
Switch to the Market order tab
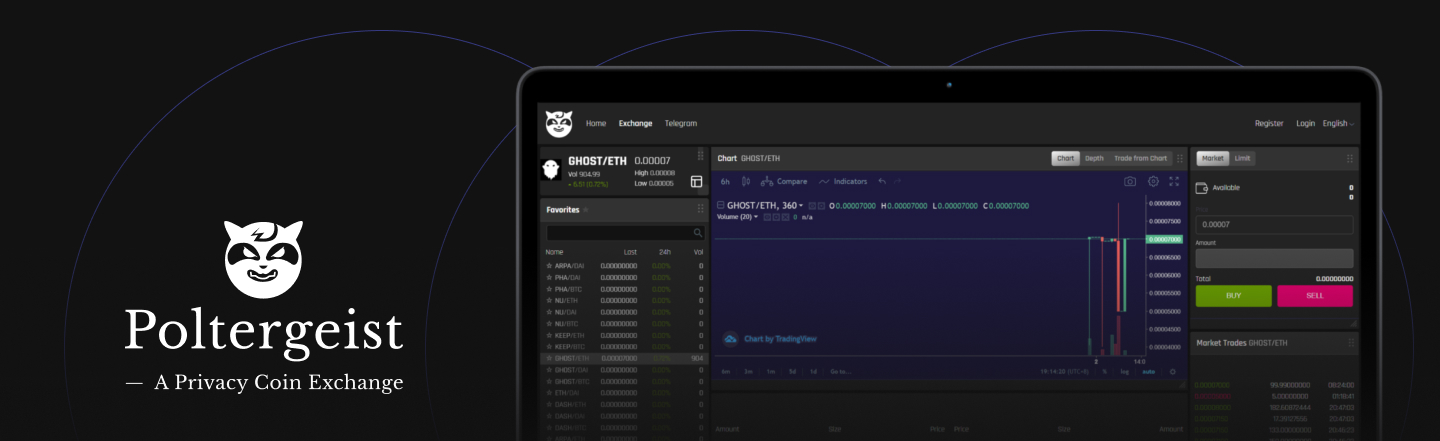[1213, 158]
